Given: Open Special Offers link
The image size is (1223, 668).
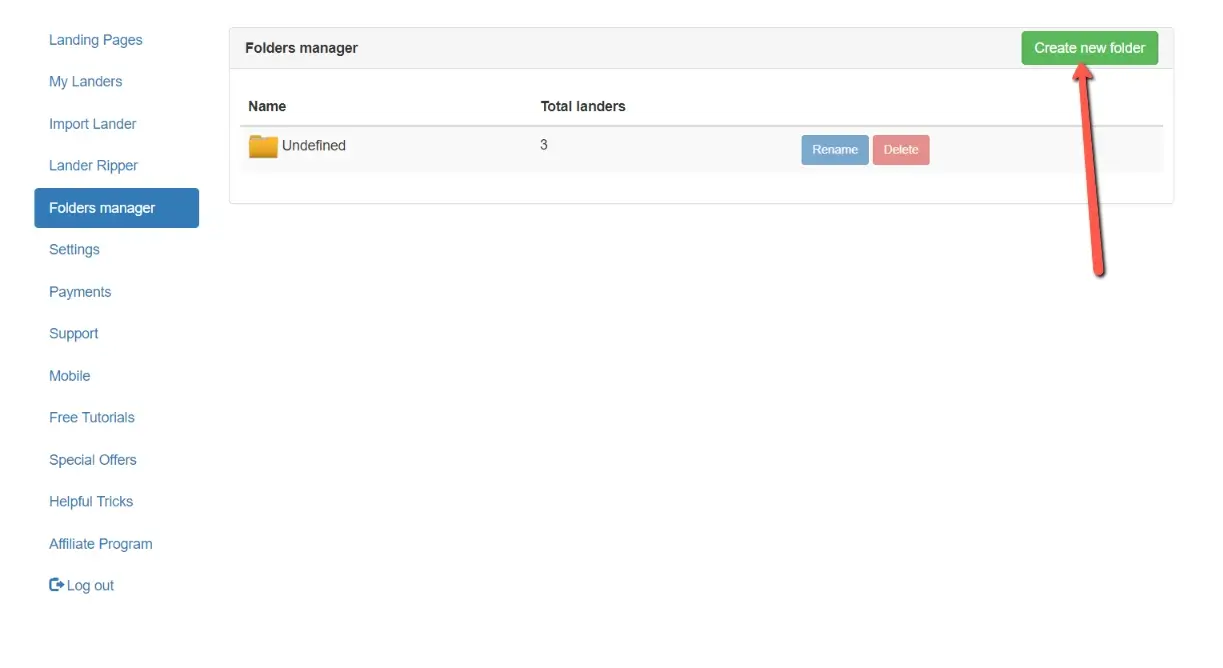Looking at the screenshot, I should (x=92, y=460).
